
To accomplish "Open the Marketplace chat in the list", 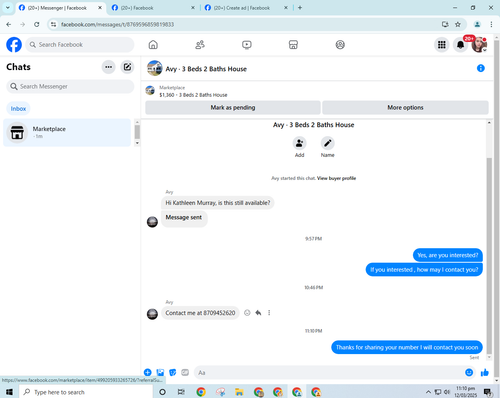I will [x=67, y=133].
